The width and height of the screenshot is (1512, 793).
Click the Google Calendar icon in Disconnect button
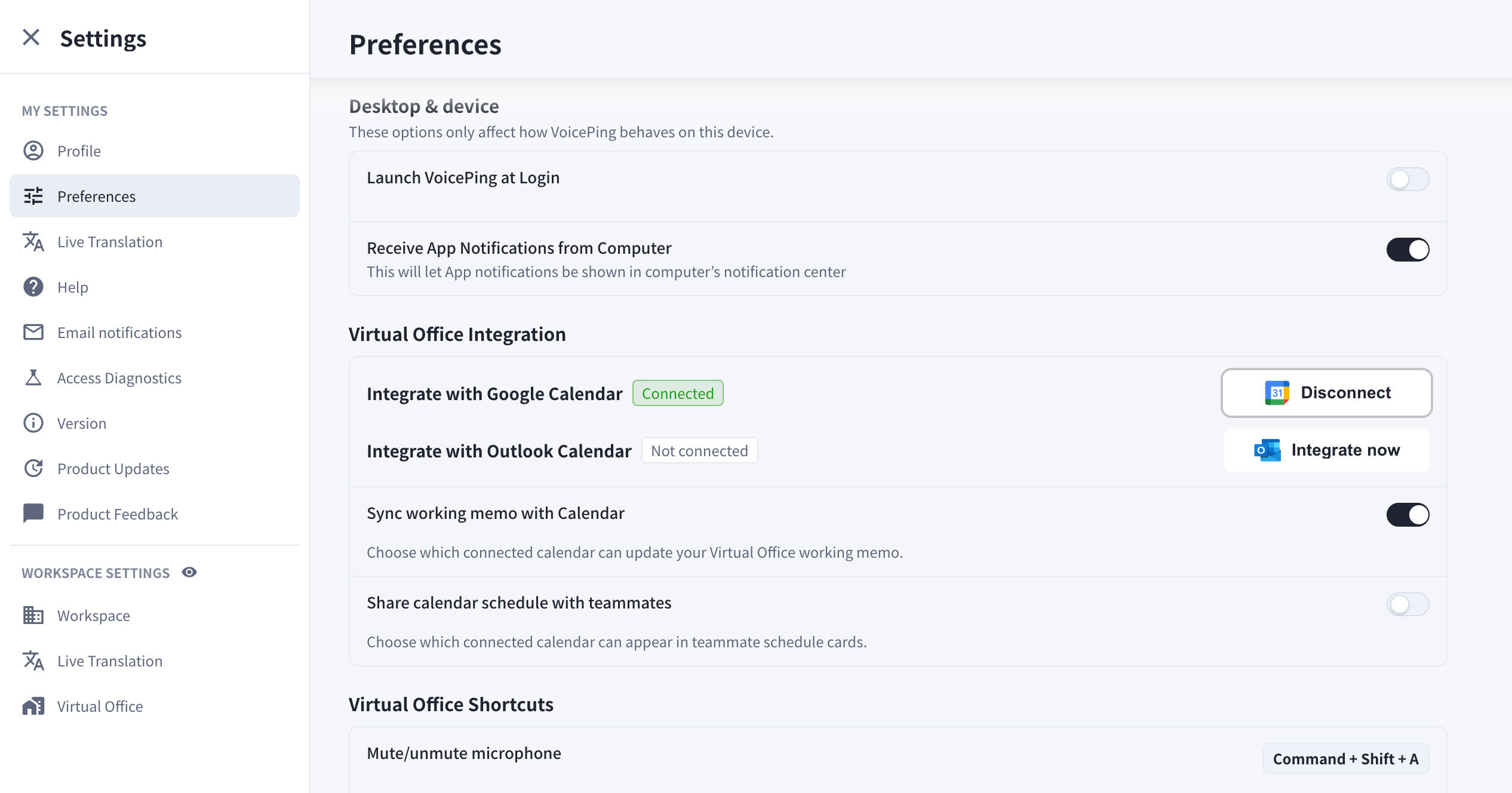point(1277,393)
